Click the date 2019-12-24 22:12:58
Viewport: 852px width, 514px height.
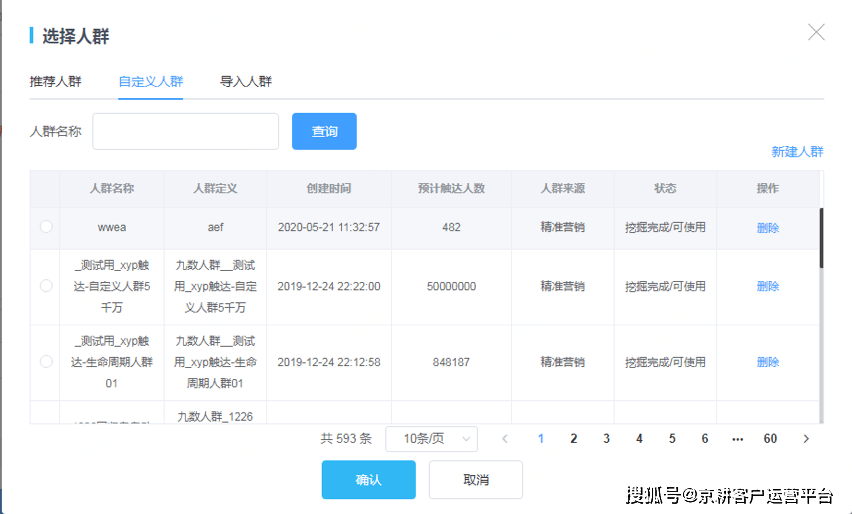(329, 362)
